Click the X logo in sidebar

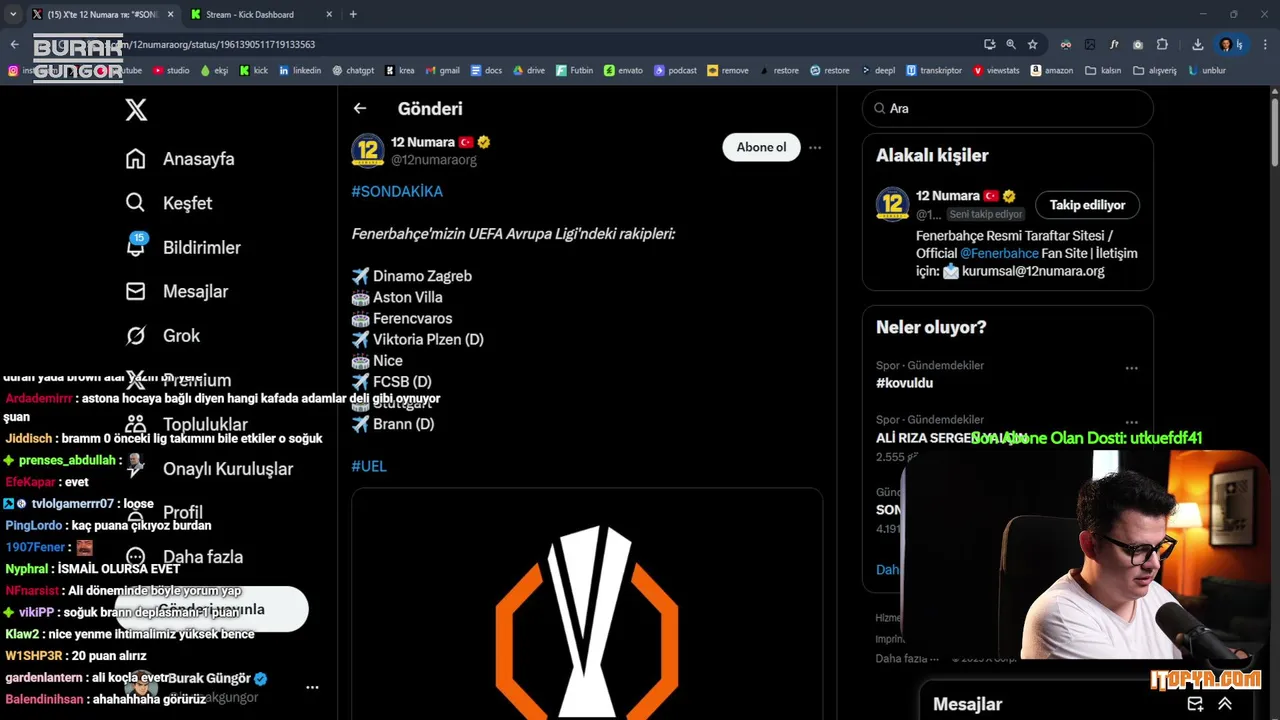point(136,110)
